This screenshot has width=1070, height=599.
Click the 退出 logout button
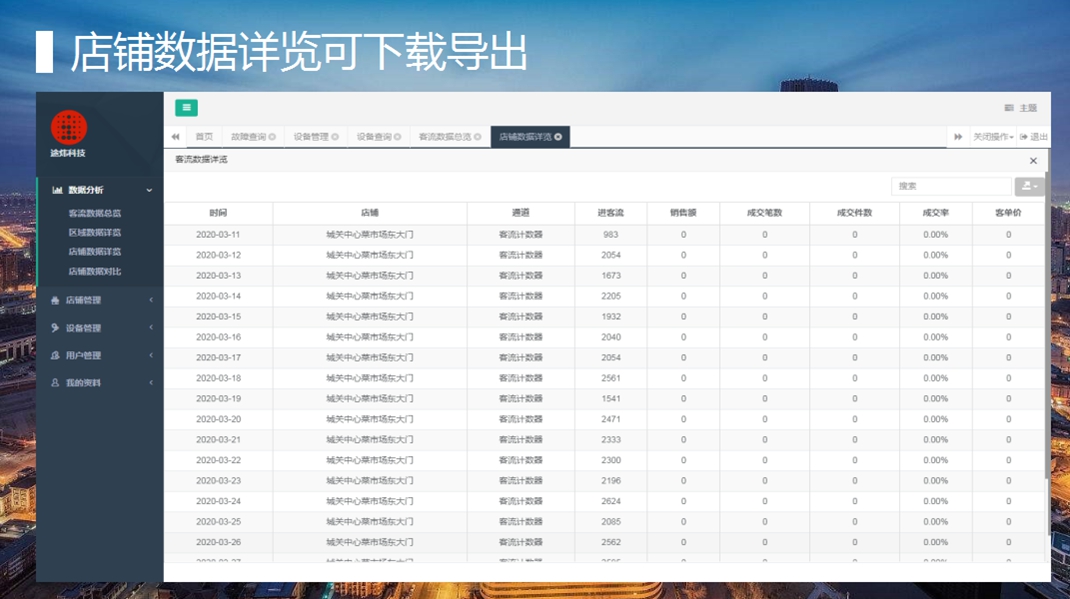(1034, 137)
